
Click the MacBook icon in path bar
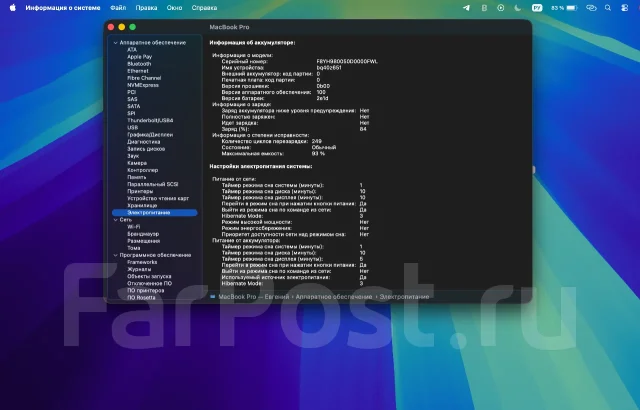213,297
